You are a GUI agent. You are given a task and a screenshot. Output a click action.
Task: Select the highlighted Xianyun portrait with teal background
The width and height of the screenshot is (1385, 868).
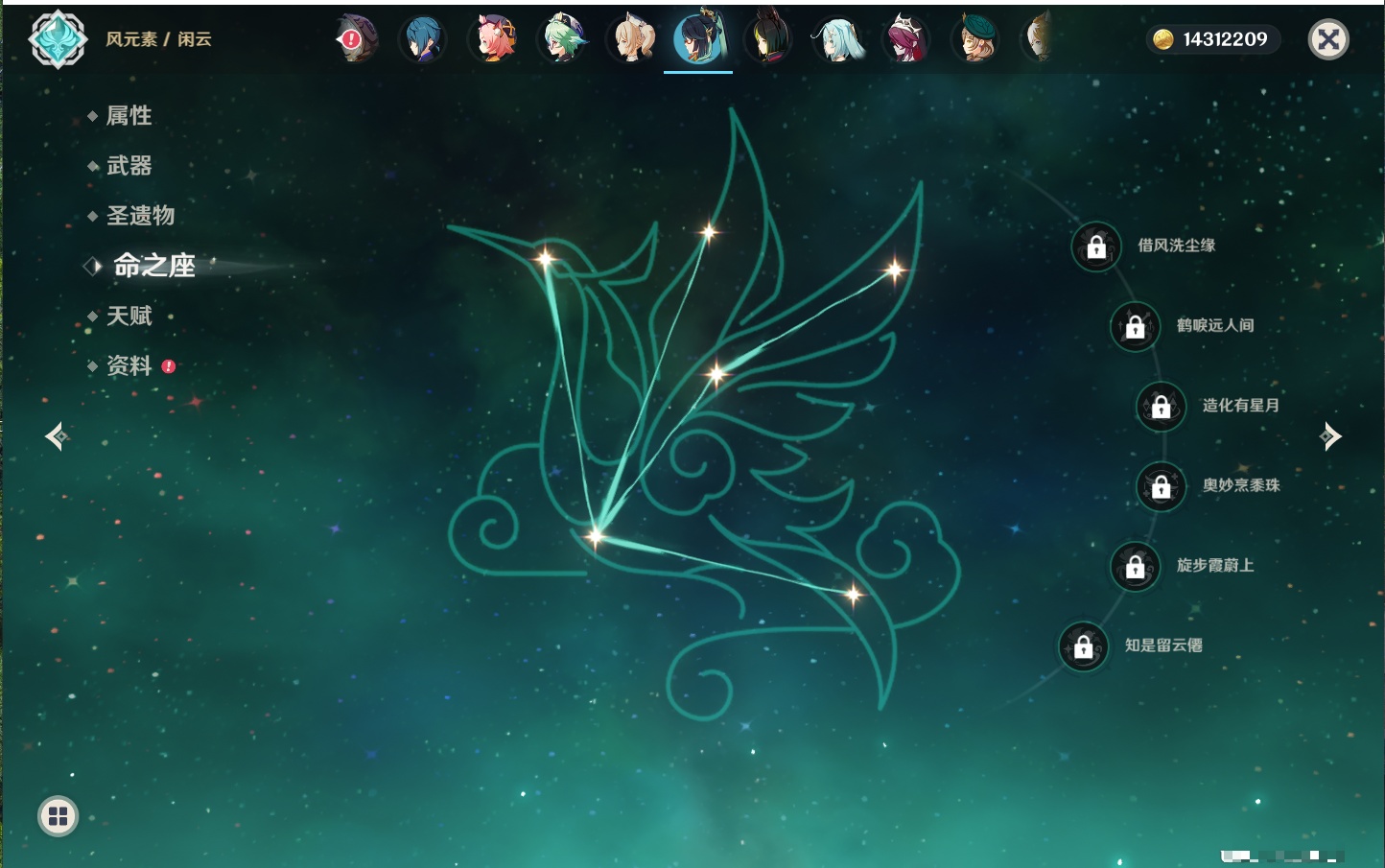coord(699,39)
